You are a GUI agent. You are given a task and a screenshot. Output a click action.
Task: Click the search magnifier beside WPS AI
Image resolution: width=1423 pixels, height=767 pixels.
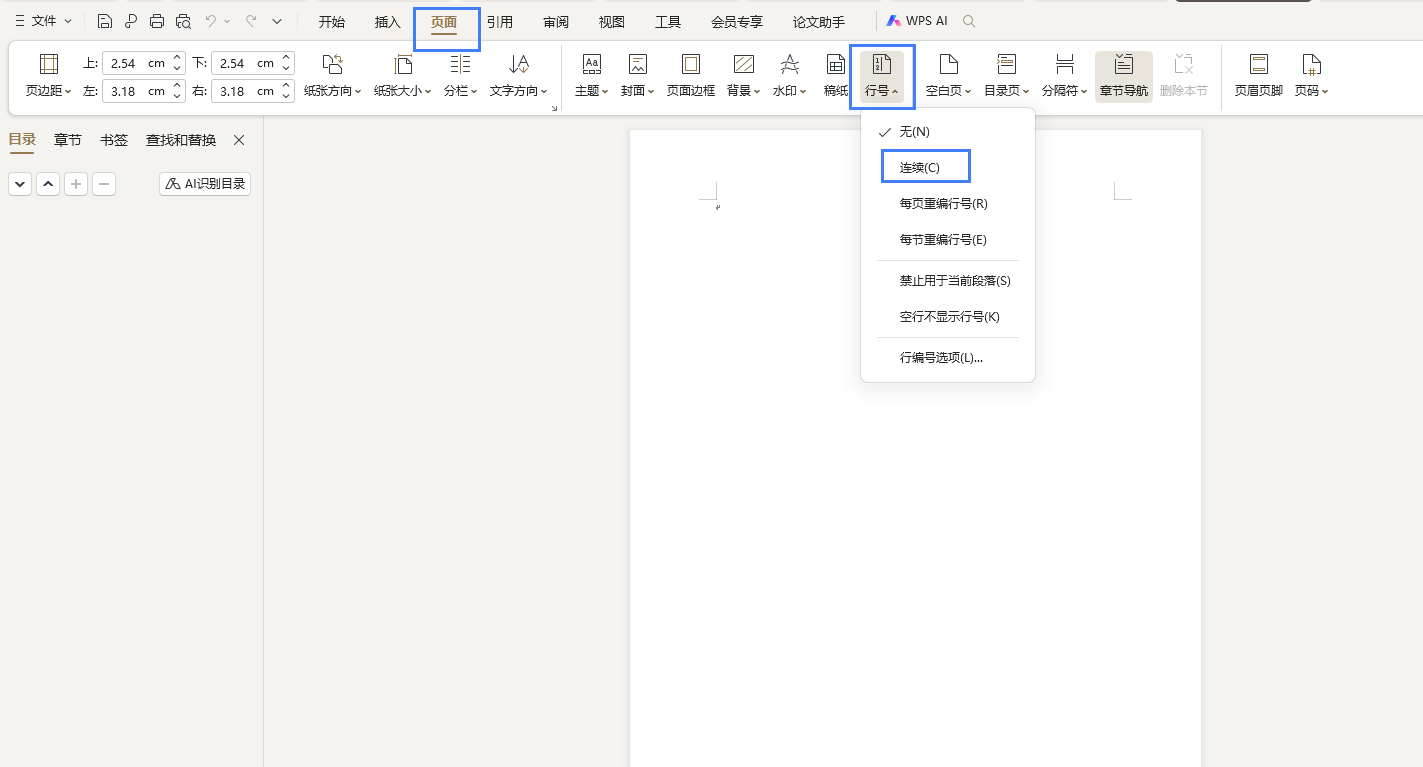pos(968,21)
